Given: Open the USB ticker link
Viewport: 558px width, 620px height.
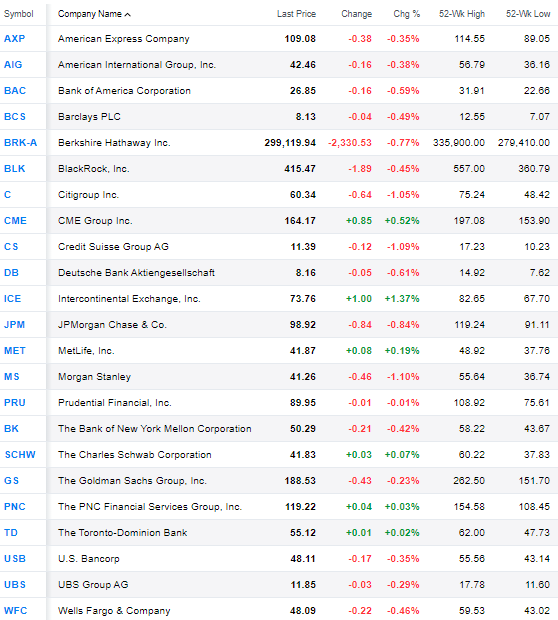Looking at the screenshot, I should tap(15, 559).
